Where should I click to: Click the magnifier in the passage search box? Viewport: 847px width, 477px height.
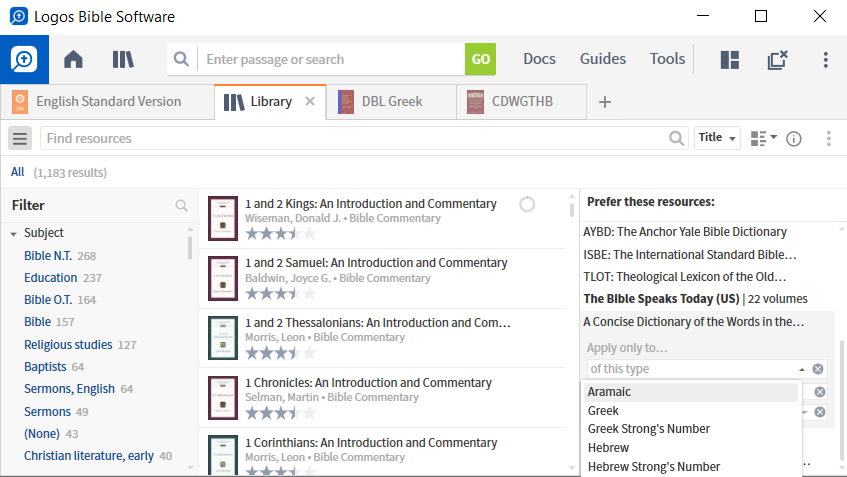(x=182, y=59)
